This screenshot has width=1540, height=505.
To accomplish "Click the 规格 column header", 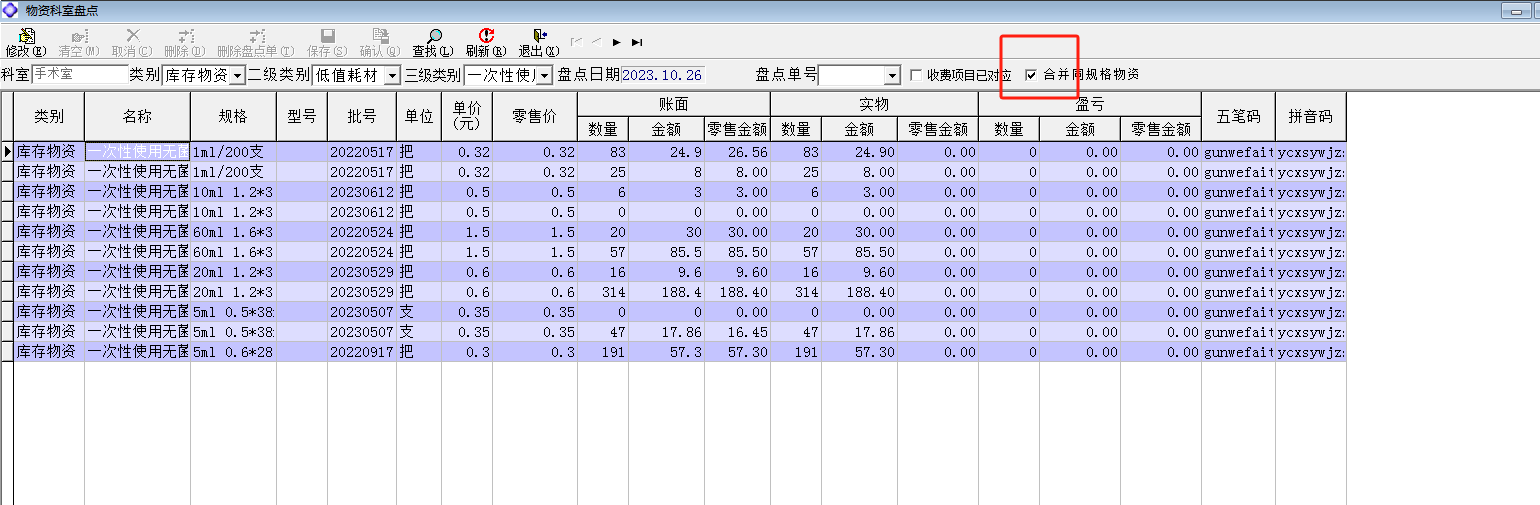I will pos(233,116).
